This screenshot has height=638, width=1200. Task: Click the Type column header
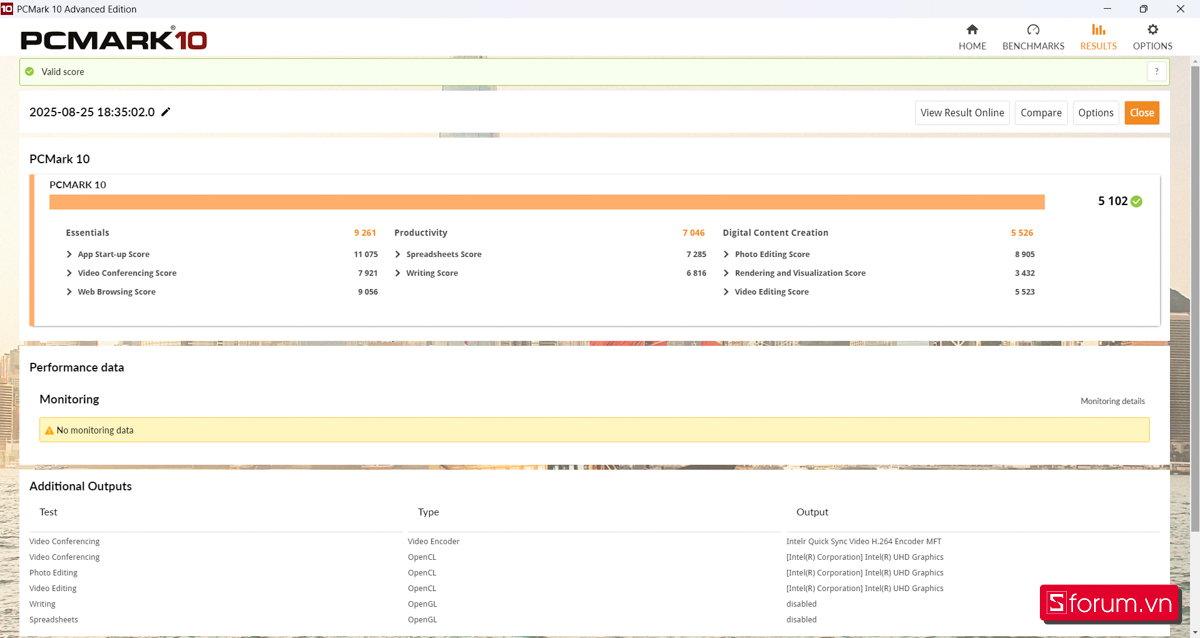[x=428, y=512]
